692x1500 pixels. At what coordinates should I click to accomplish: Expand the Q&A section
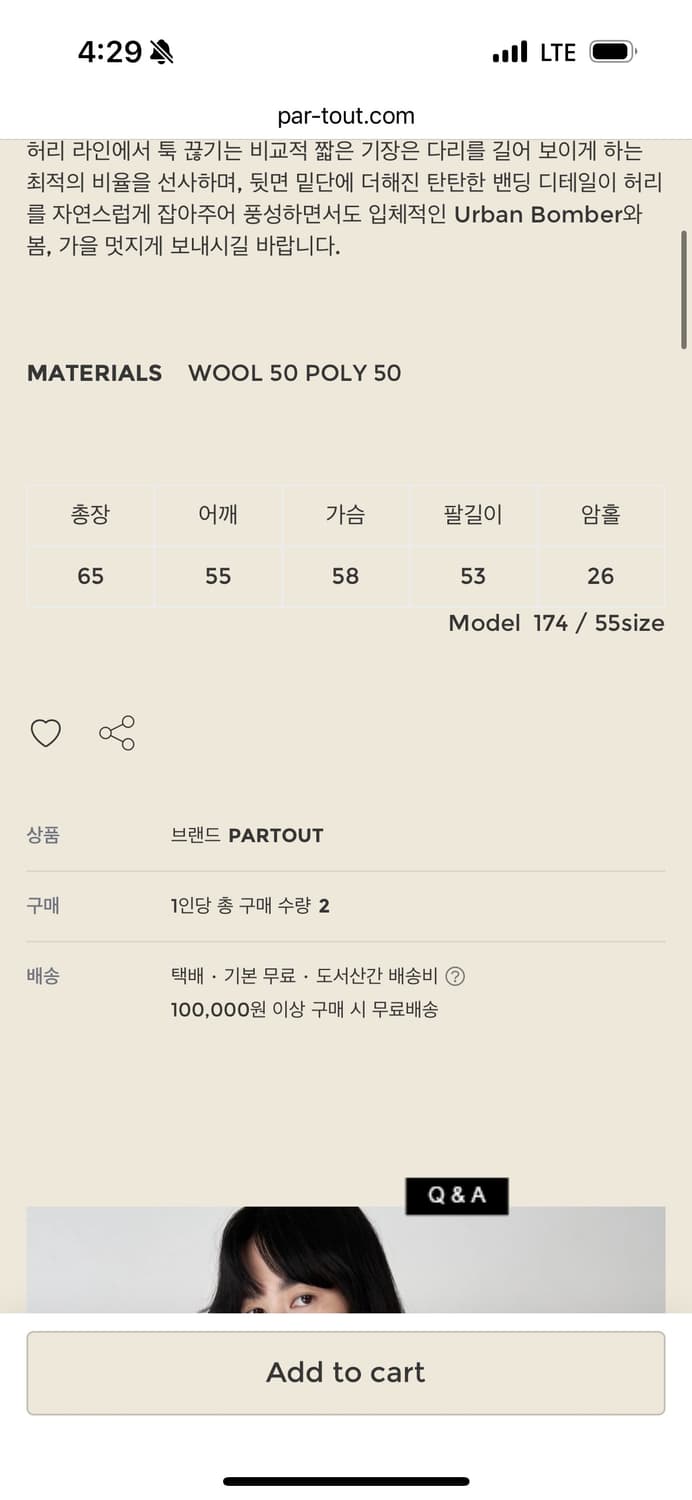tap(457, 1196)
